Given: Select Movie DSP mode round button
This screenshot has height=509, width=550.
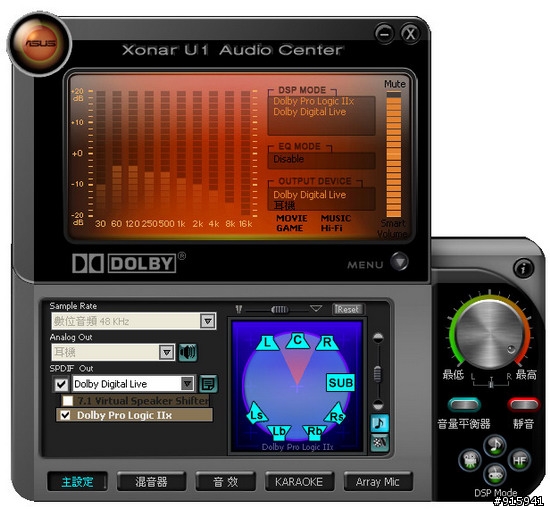Looking at the screenshot, I should [470, 460].
